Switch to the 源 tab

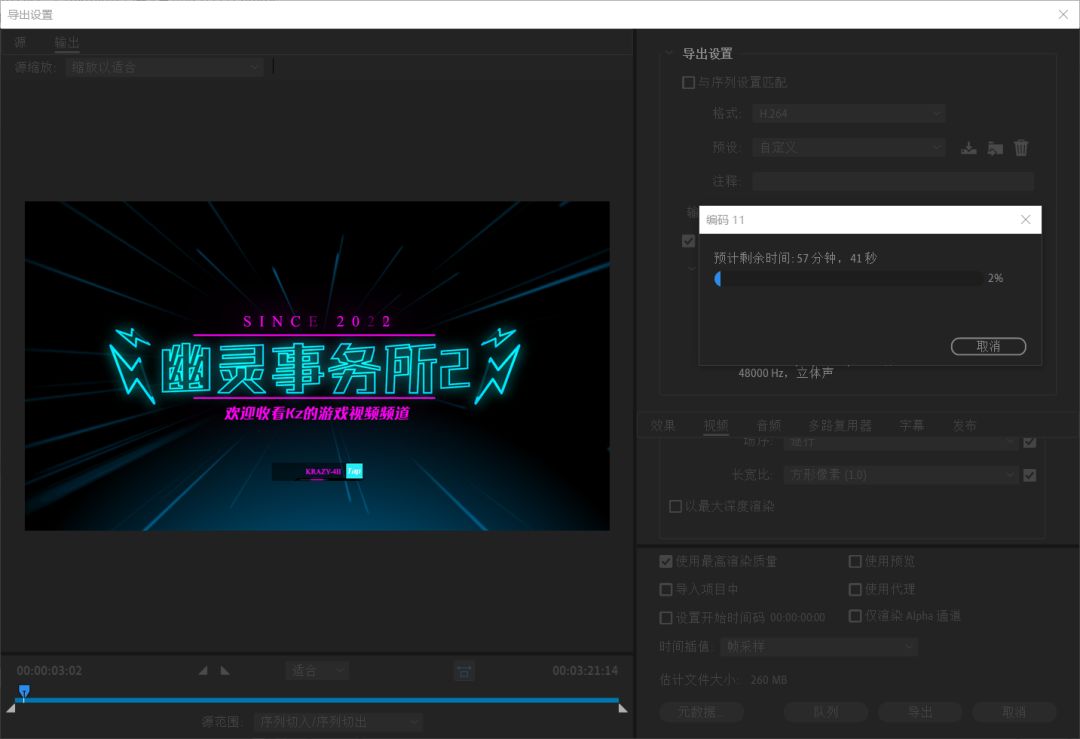click(21, 43)
